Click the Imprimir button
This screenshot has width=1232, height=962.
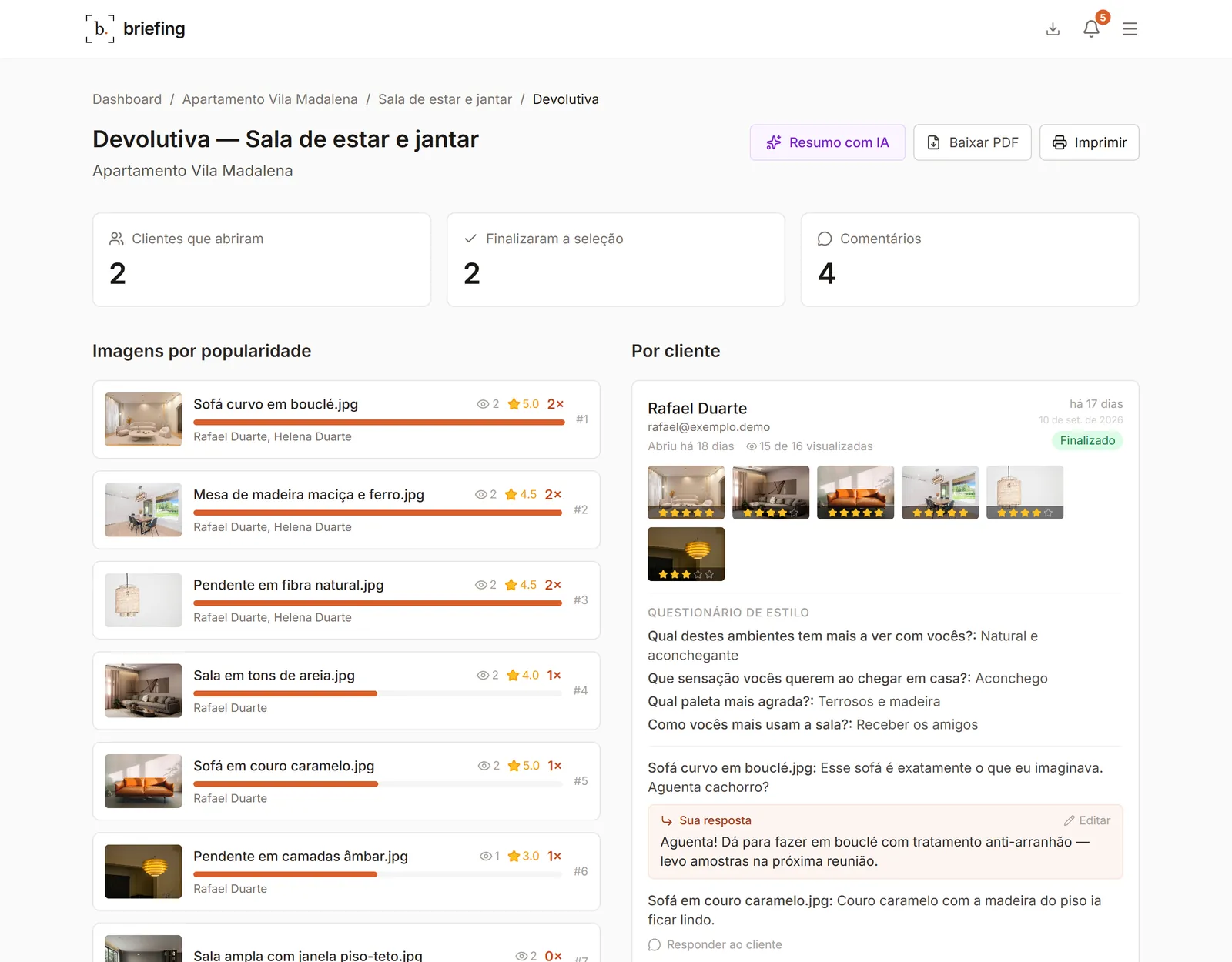point(1090,142)
